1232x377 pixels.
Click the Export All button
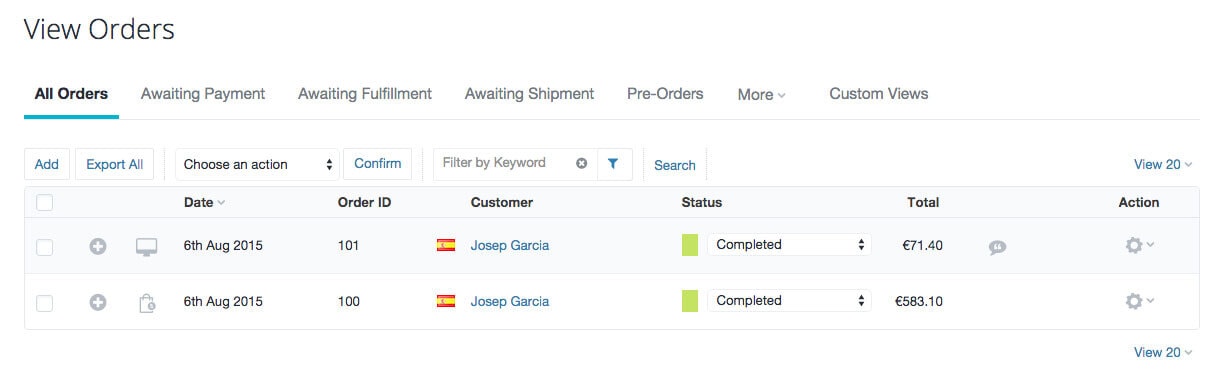click(x=114, y=164)
